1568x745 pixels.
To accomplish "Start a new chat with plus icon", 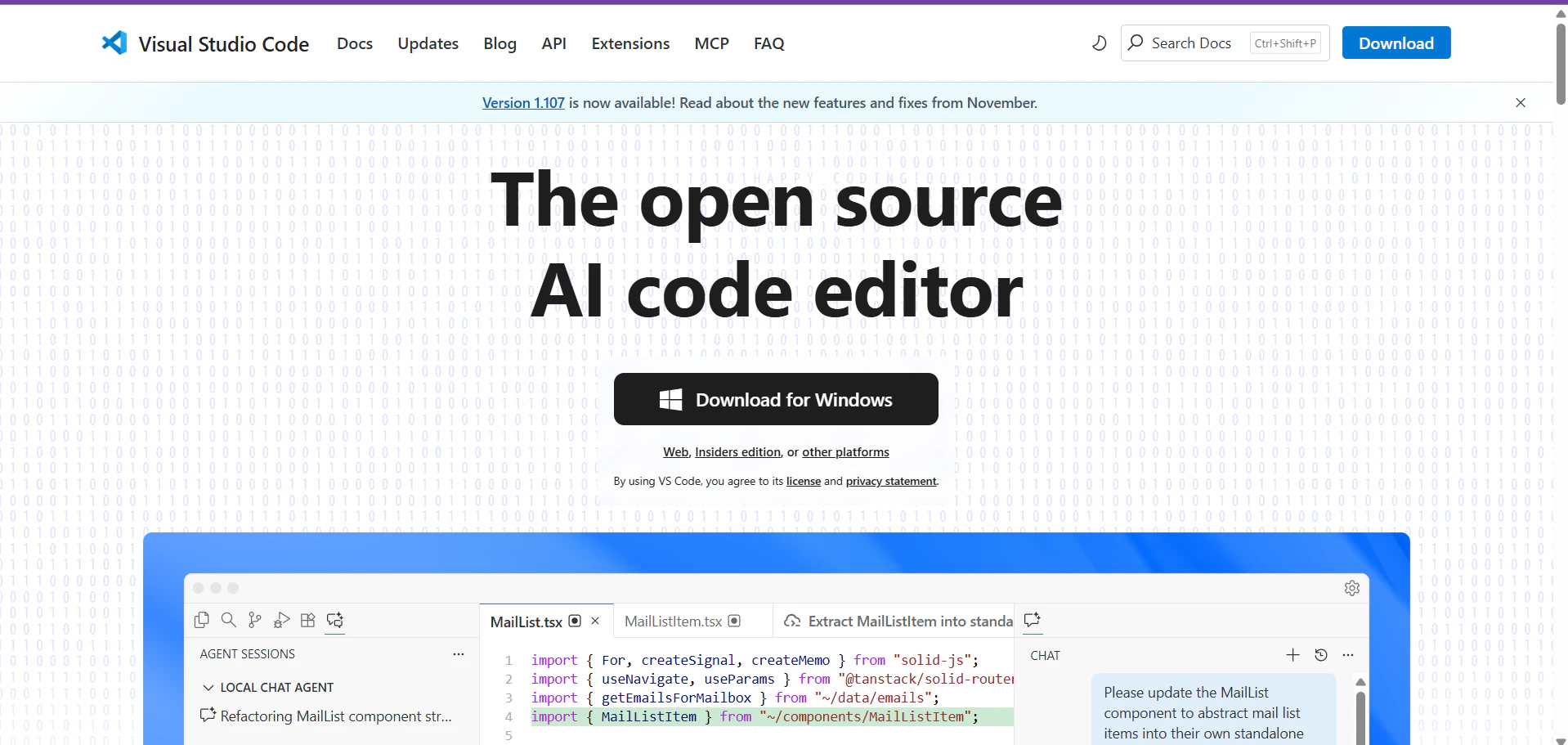I will click(x=1292, y=655).
